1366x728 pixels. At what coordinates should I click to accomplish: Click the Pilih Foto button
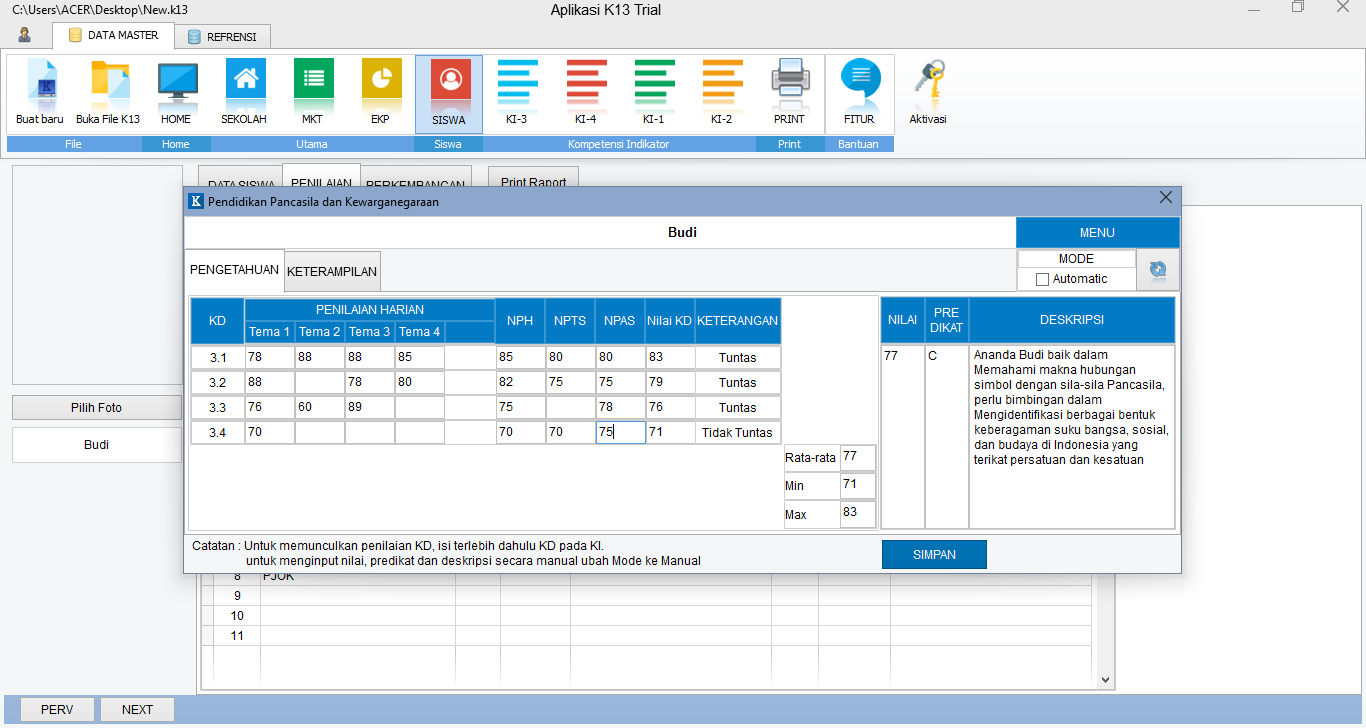pyautogui.click(x=96, y=407)
